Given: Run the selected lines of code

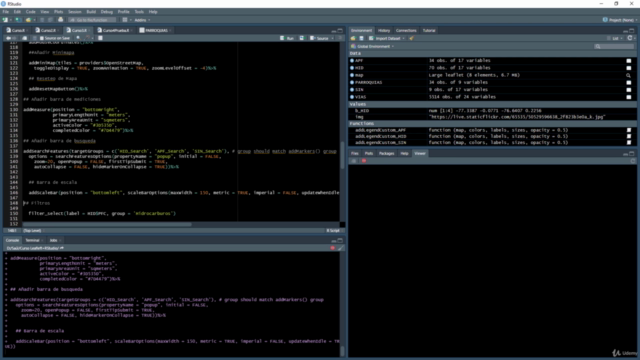Looking at the screenshot, I should click(x=287, y=38).
